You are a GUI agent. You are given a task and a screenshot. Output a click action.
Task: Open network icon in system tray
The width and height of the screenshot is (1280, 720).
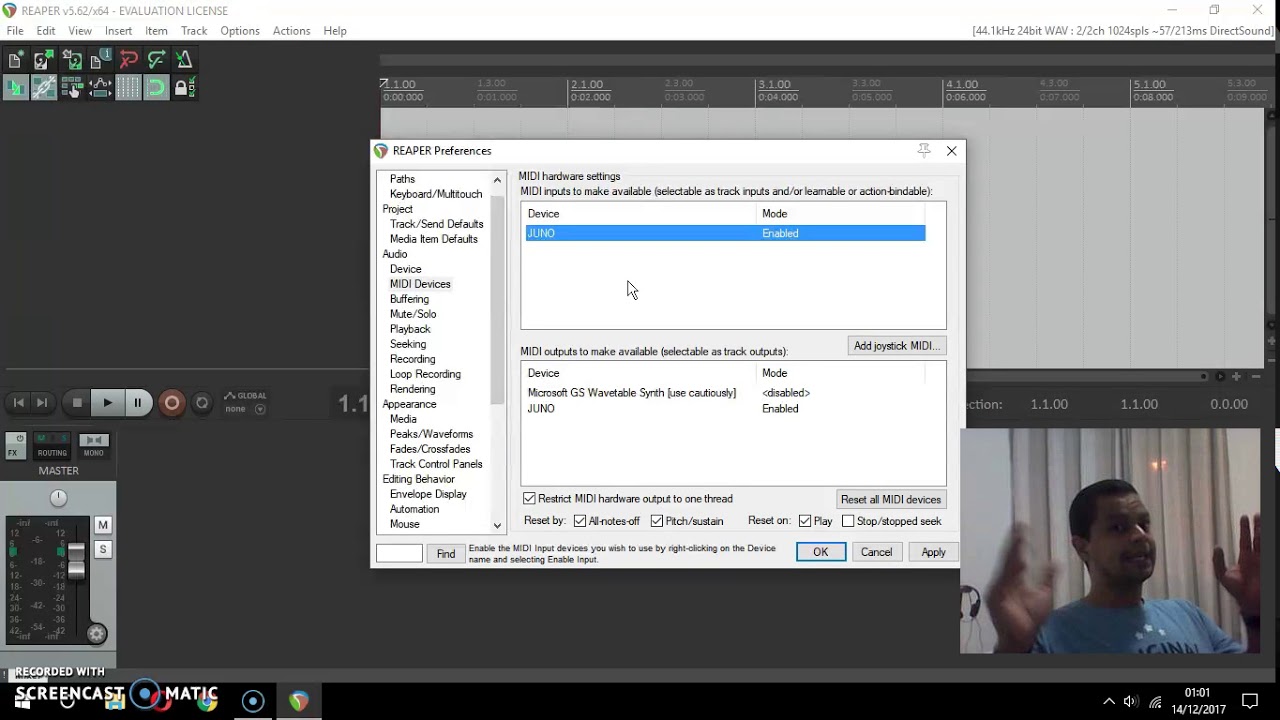point(1156,701)
